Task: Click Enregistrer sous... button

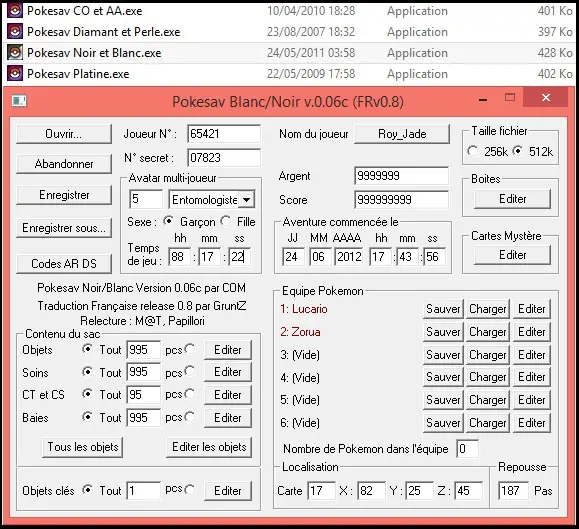Action: pos(64,228)
